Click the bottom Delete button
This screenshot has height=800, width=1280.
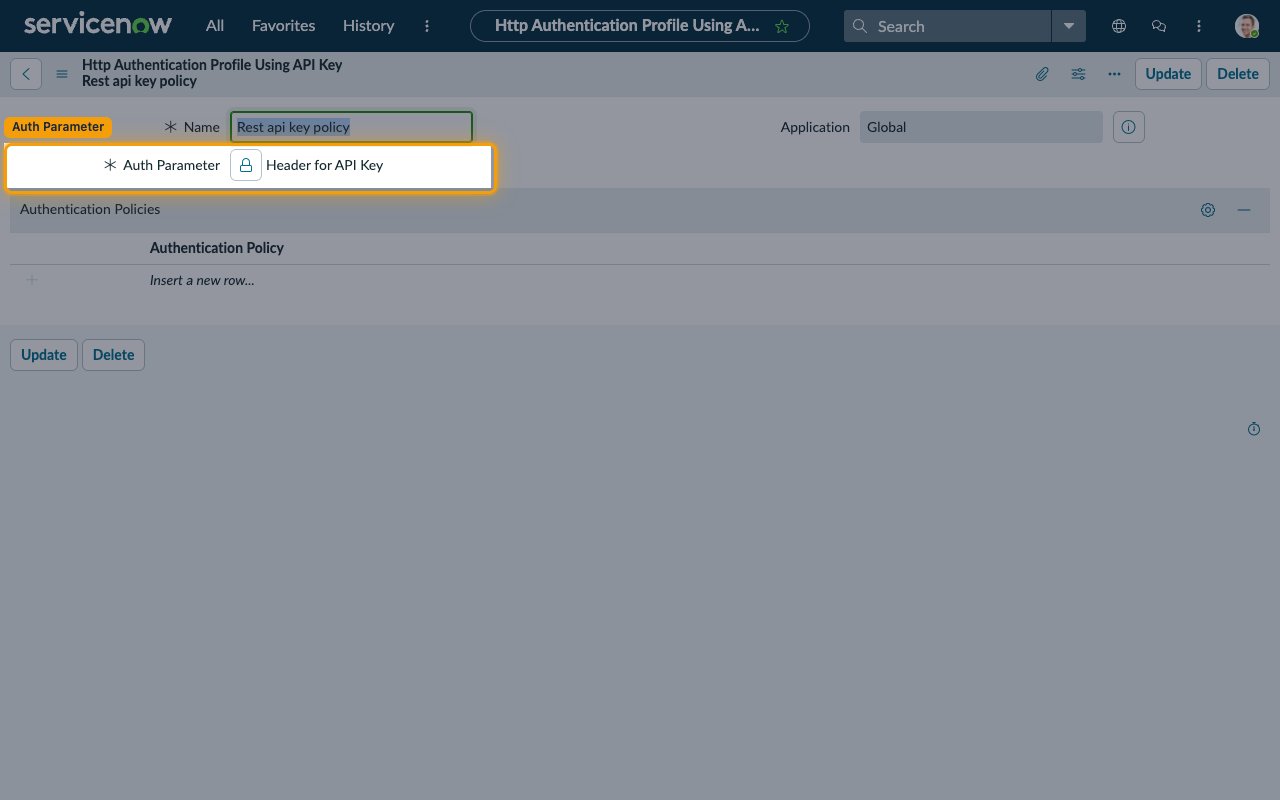point(114,355)
